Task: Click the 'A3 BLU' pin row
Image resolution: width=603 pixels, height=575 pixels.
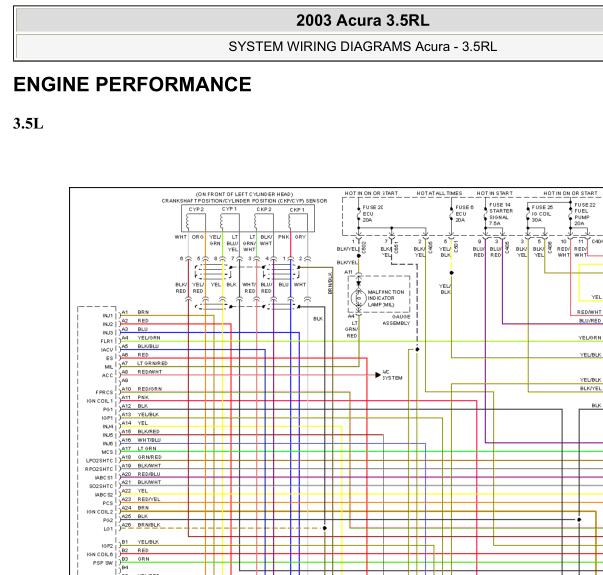Action: (135, 329)
